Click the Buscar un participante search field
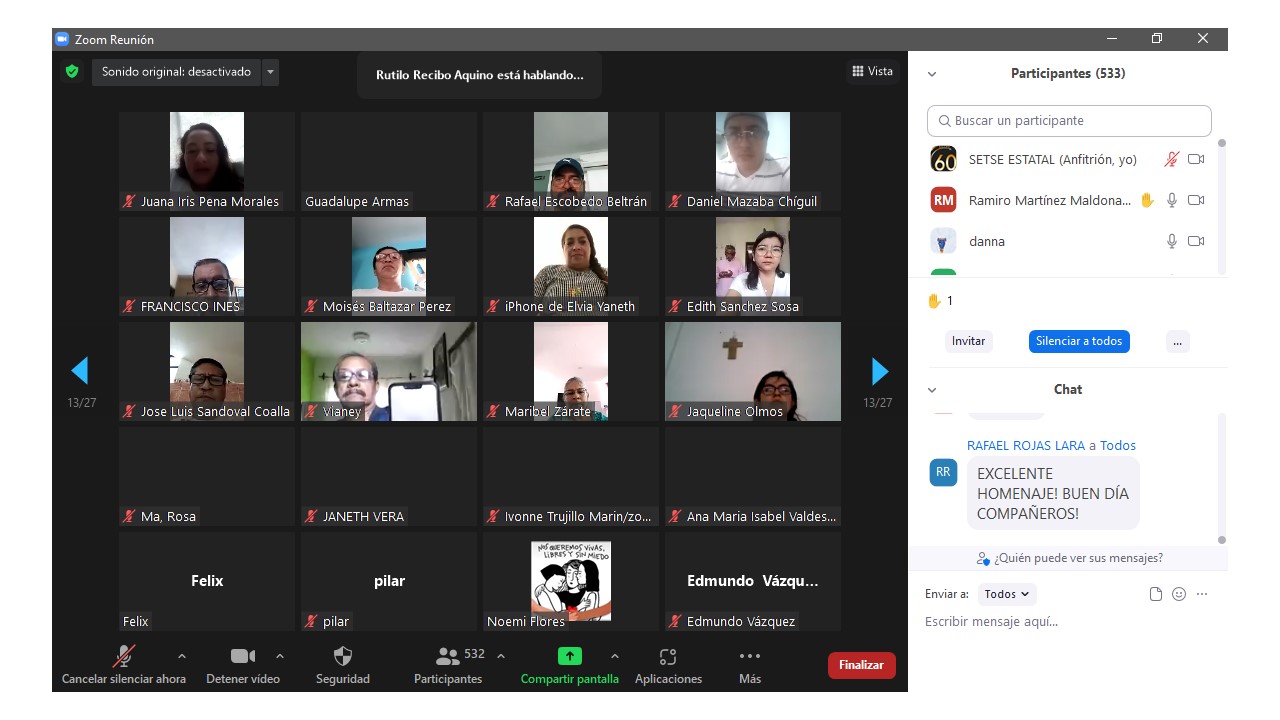 point(1069,121)
